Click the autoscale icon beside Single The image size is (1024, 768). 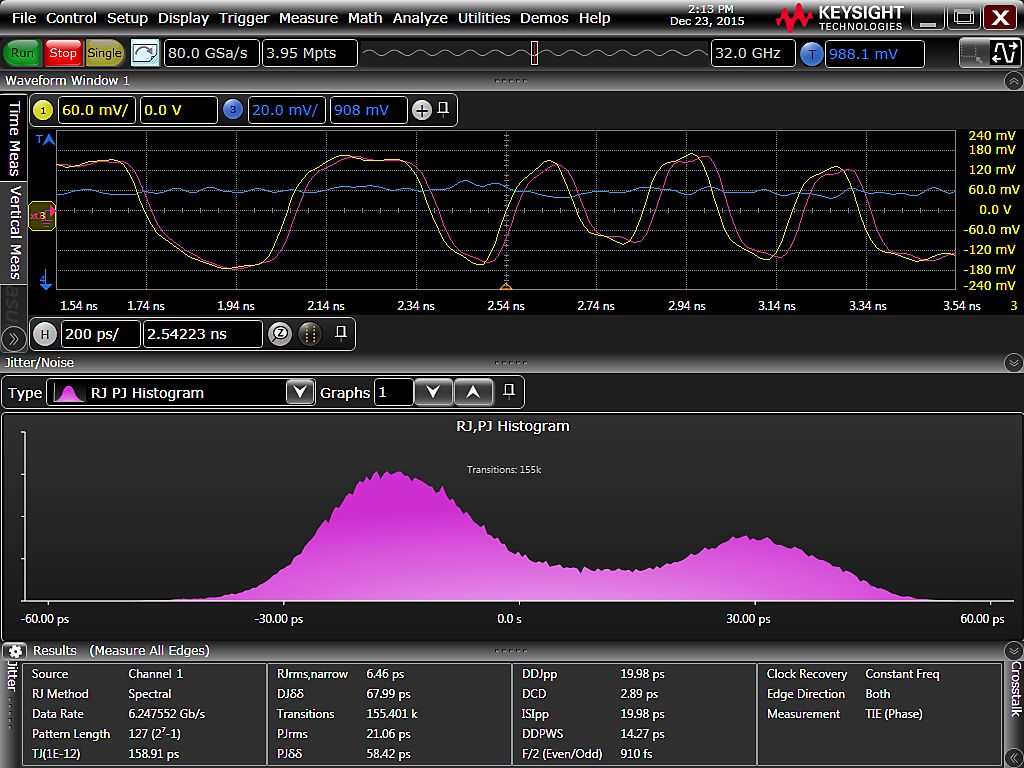click(x=145, y=53)
